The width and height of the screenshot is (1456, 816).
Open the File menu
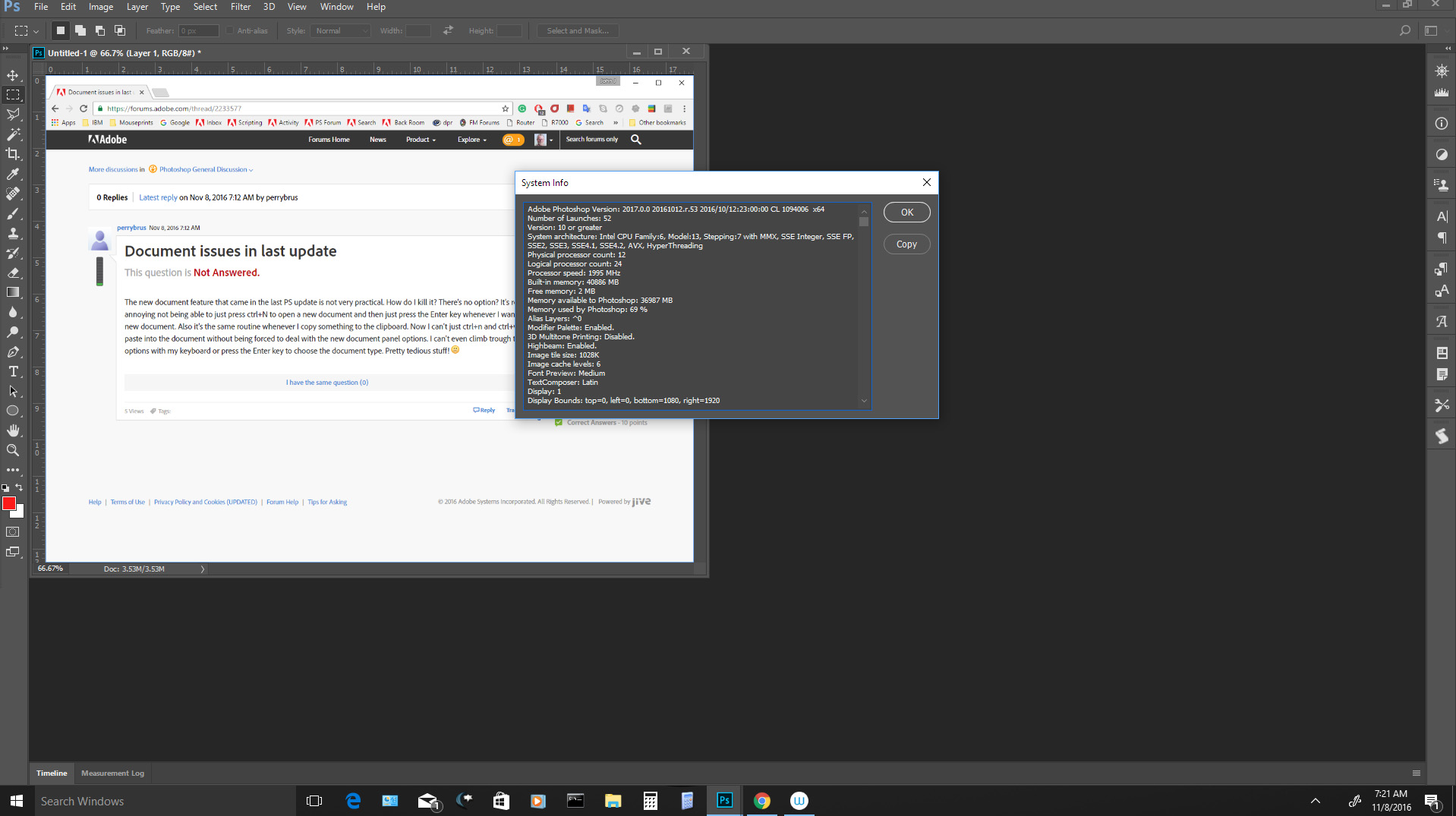41,7
